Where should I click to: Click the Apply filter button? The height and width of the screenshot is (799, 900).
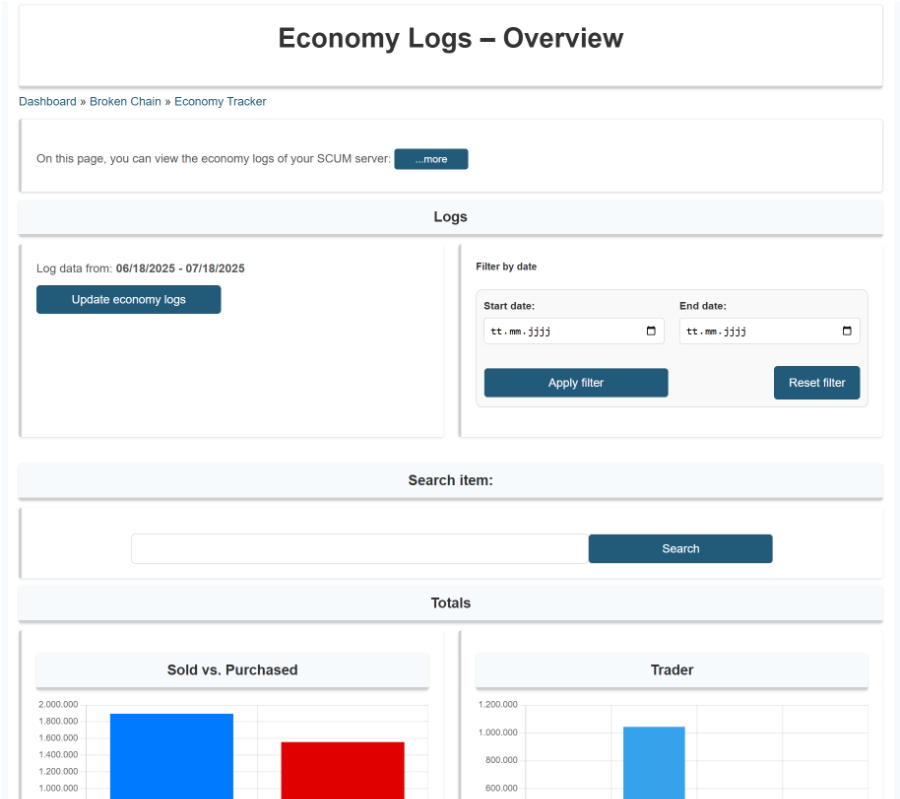click(x=576, y=383)
